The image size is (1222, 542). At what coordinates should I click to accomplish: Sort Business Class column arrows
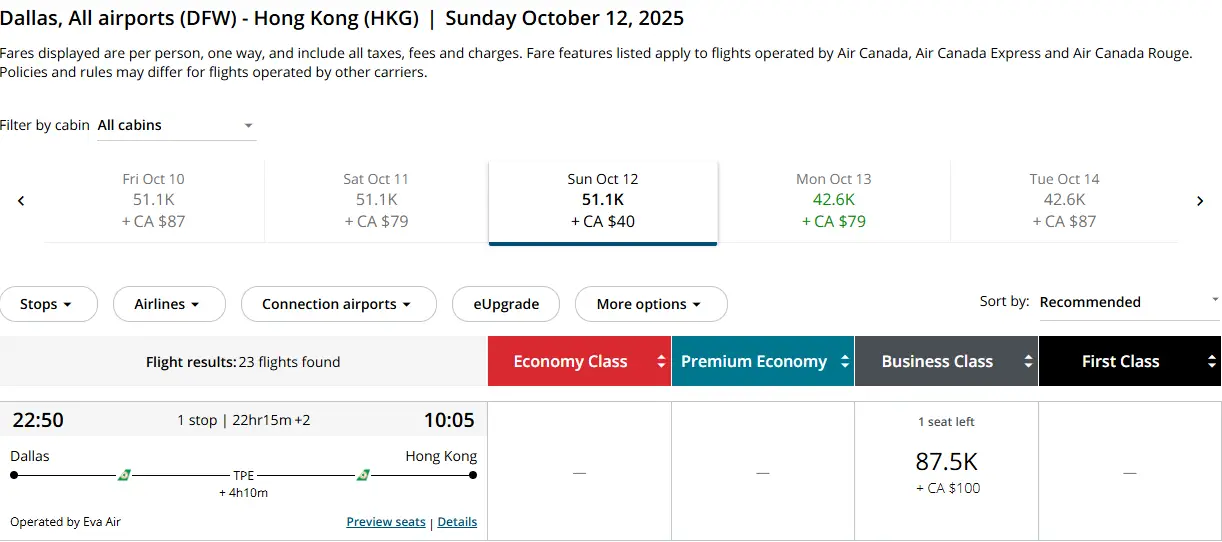(1028, 362)
